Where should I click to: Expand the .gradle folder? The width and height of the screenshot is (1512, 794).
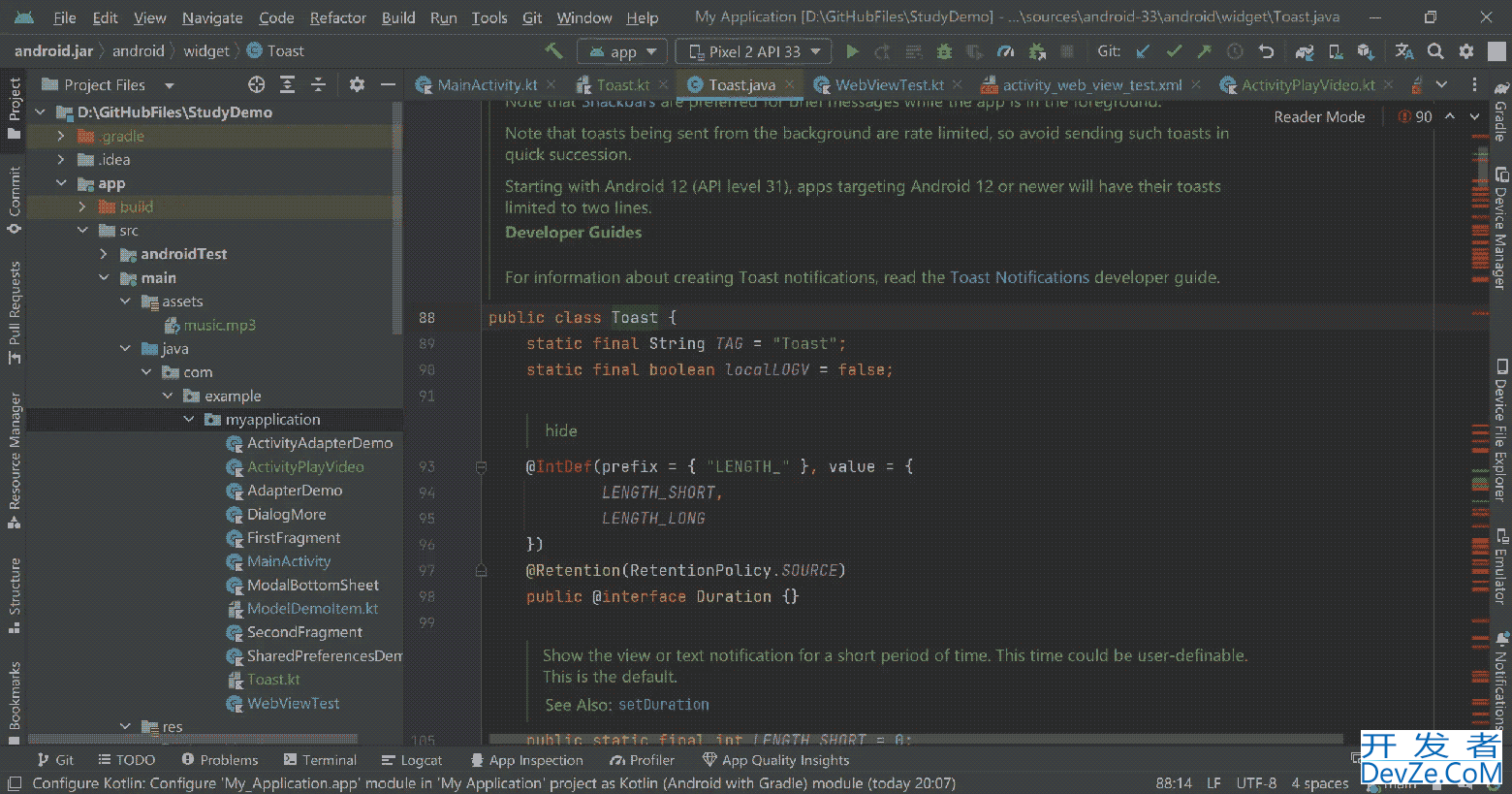(60, 136)
